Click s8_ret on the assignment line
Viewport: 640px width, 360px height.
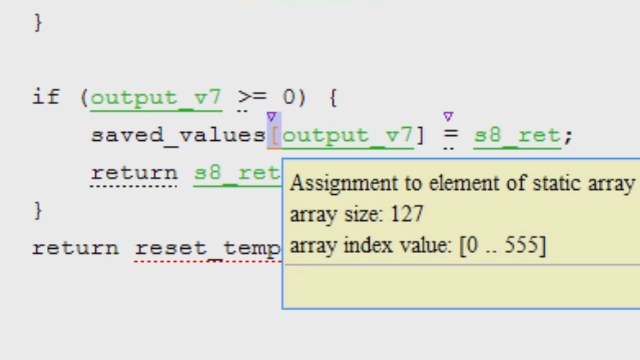coord(517,135)
